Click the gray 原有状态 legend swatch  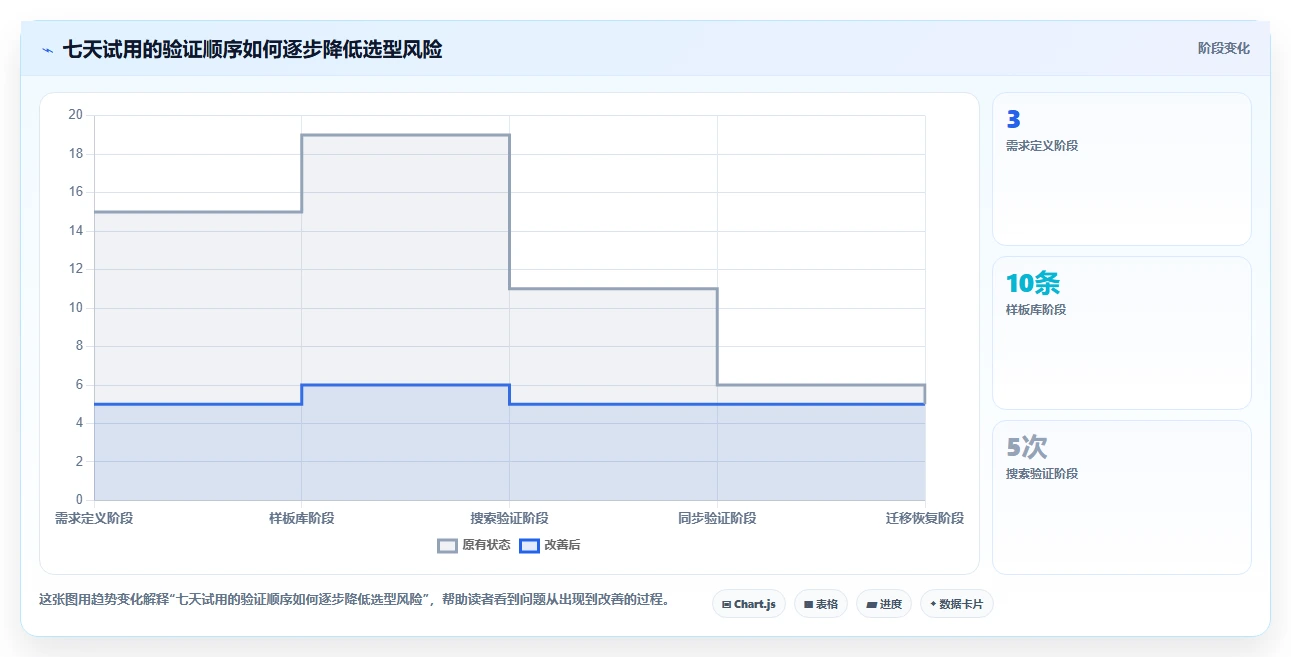pyautogui.click(x=447, y=545)
